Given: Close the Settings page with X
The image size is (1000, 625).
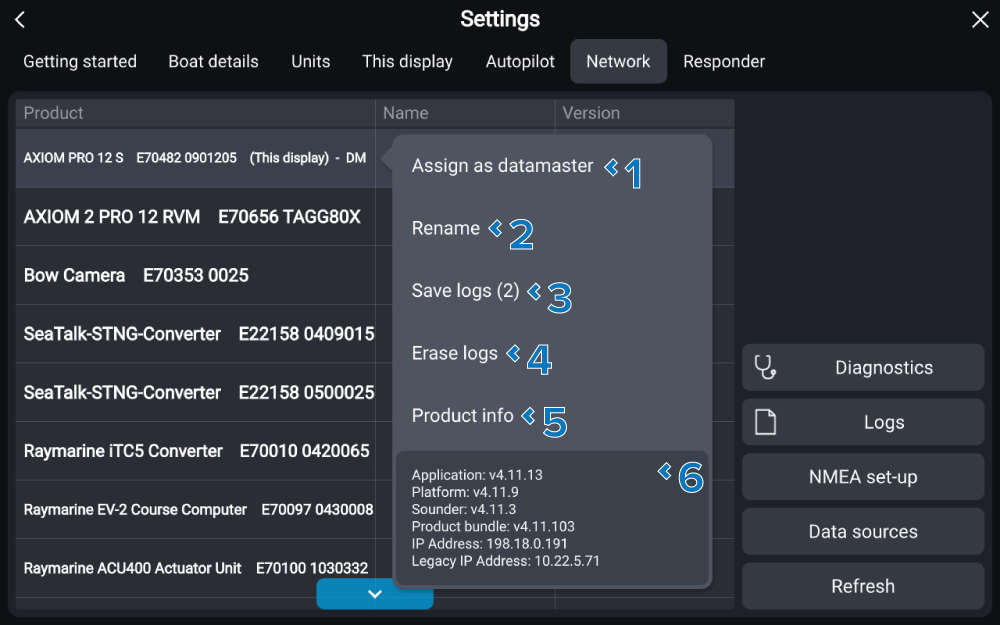Looking at the screenshot, I should 980,20.
